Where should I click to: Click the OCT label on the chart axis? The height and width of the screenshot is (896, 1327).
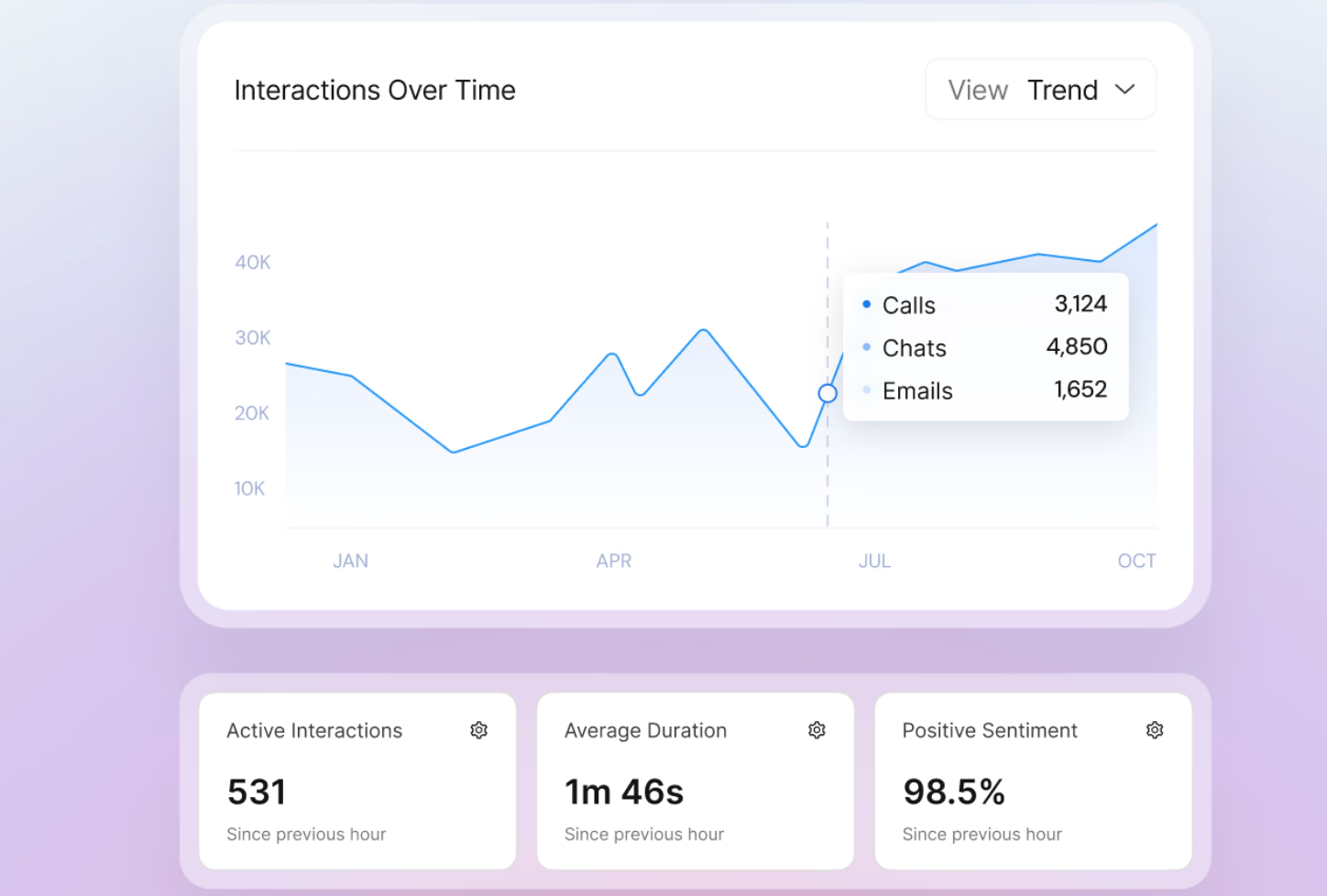tap(1136, 561)
